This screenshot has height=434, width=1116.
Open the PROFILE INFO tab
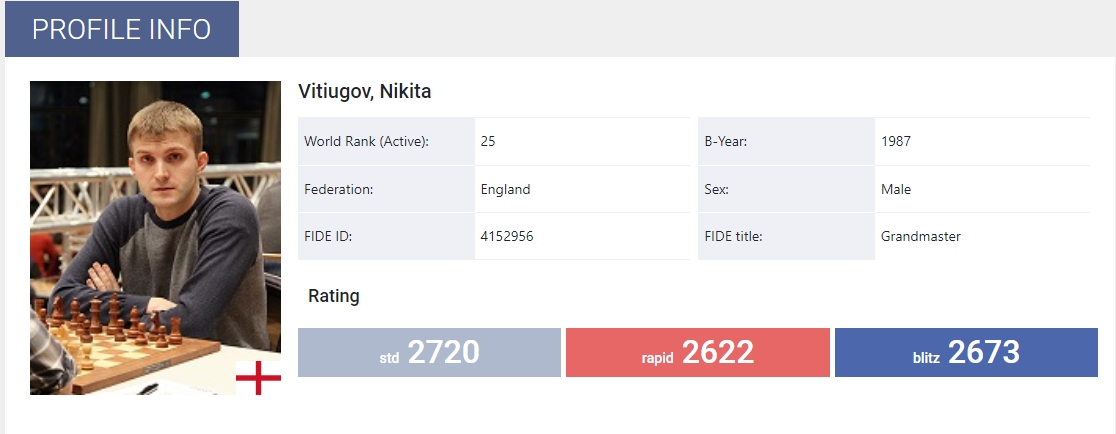(x=121, y=29)
